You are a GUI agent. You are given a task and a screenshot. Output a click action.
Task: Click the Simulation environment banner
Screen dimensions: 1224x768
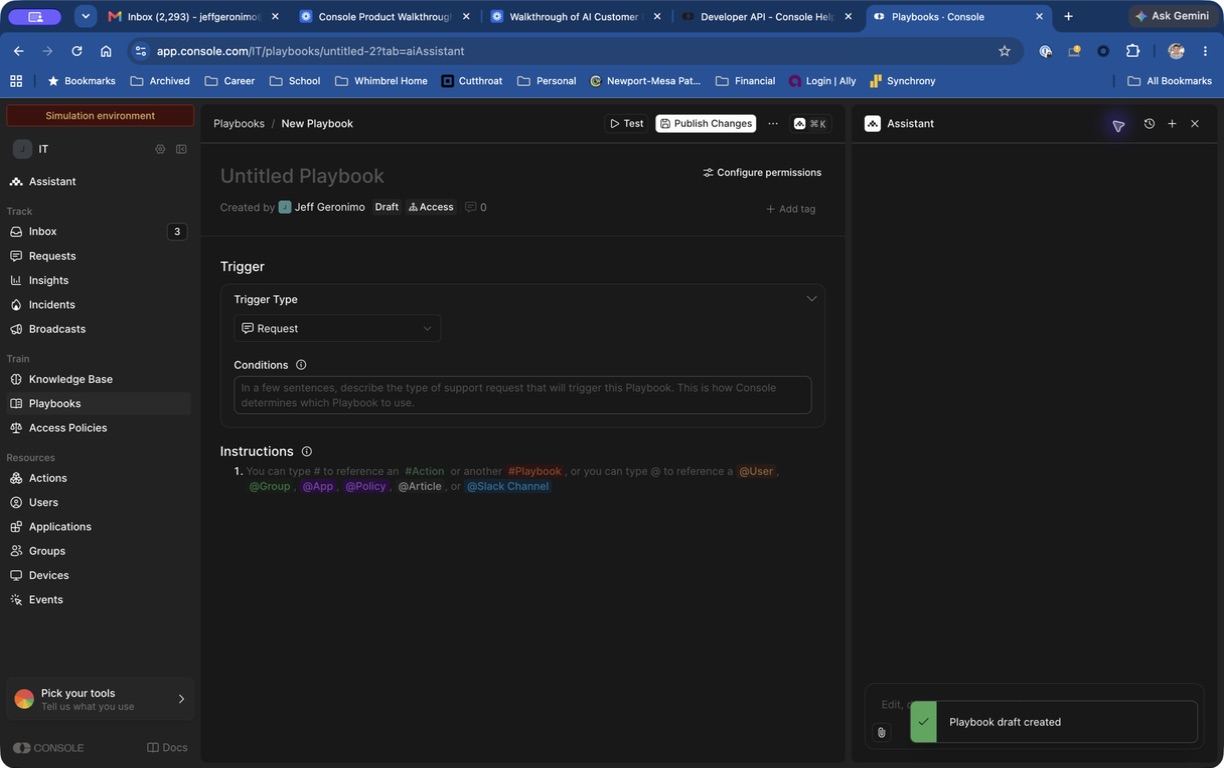pos(100,116)
